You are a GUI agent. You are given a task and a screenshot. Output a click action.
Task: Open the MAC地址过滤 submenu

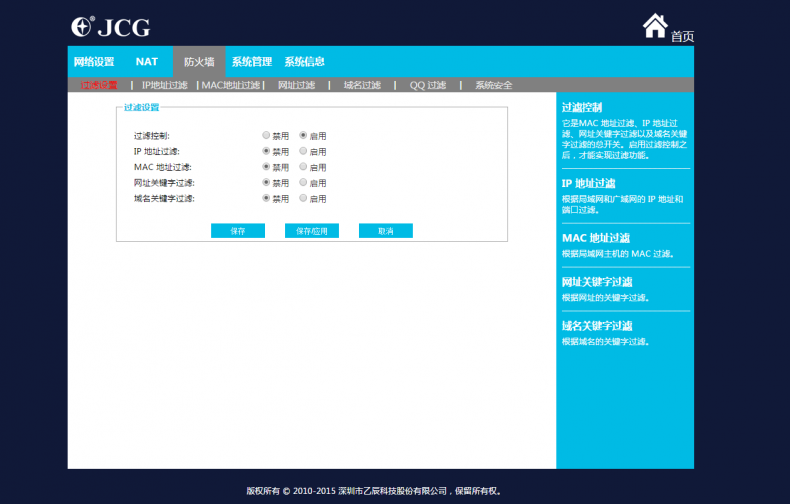[231, 85]
